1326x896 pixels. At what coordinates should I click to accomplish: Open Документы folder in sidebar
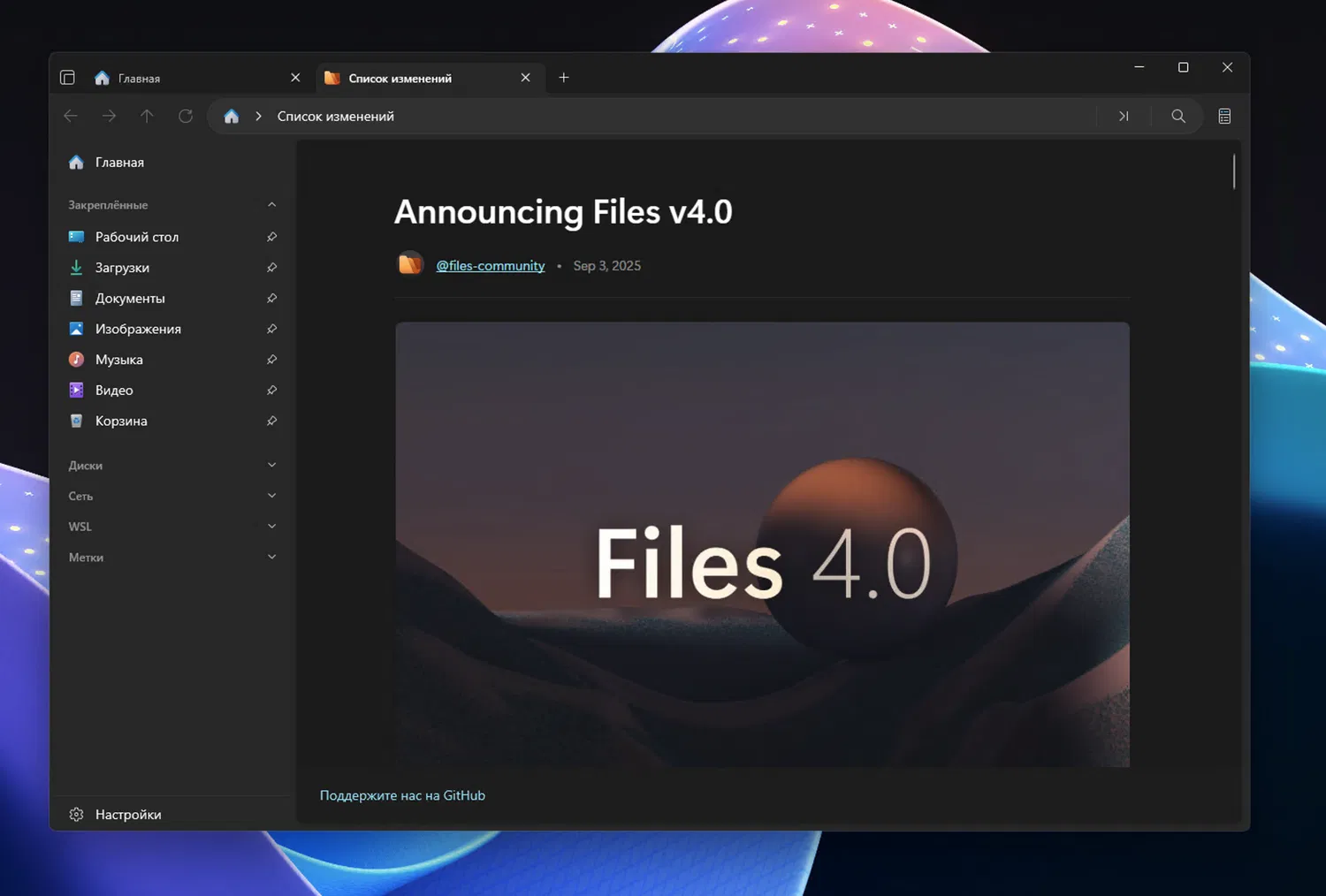tap(172, 298)
